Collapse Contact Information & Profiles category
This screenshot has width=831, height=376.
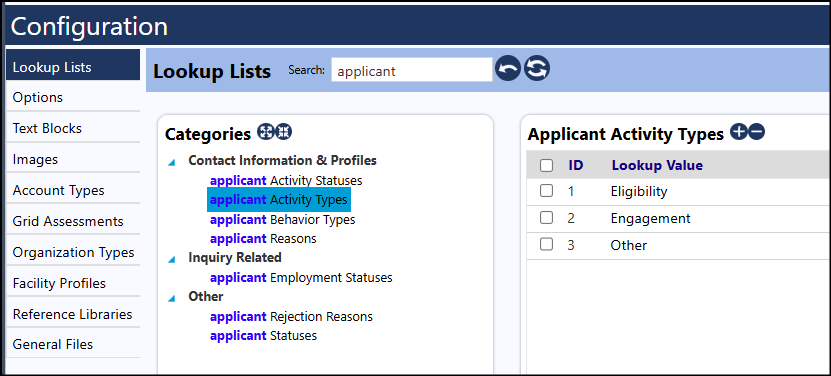171,162
